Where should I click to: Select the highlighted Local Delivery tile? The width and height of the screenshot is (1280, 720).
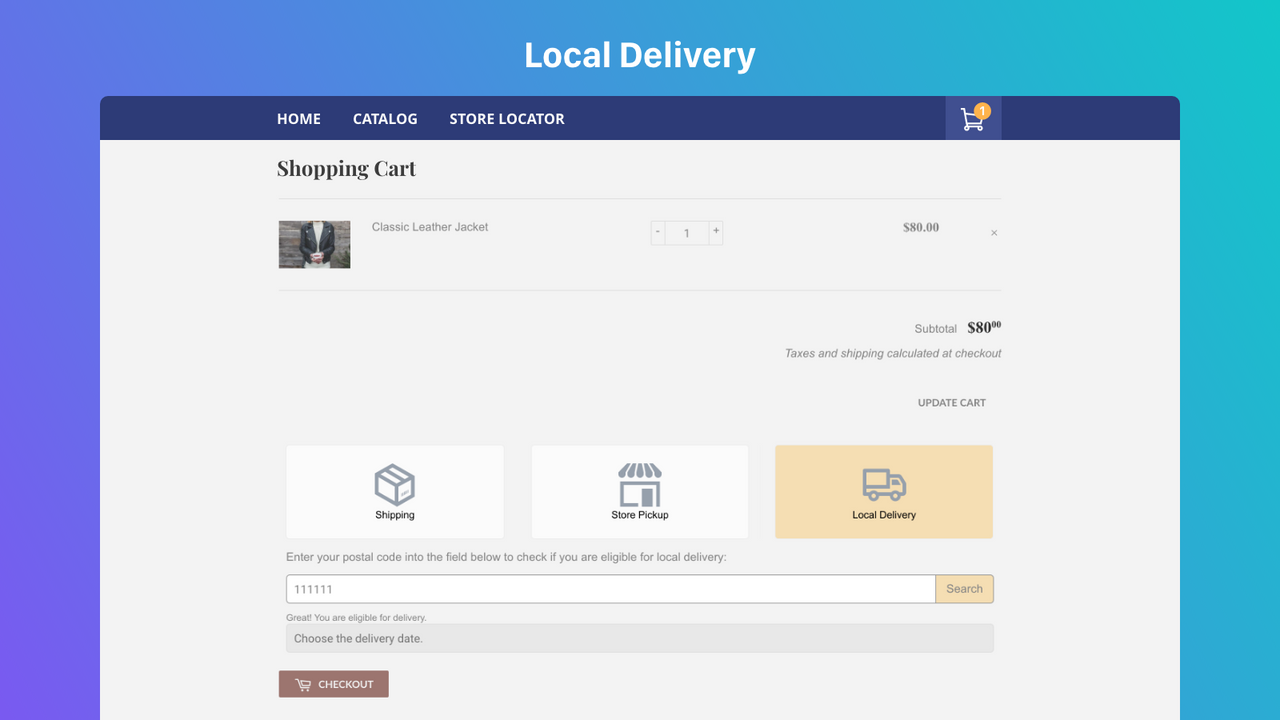[x=883, y=491]
